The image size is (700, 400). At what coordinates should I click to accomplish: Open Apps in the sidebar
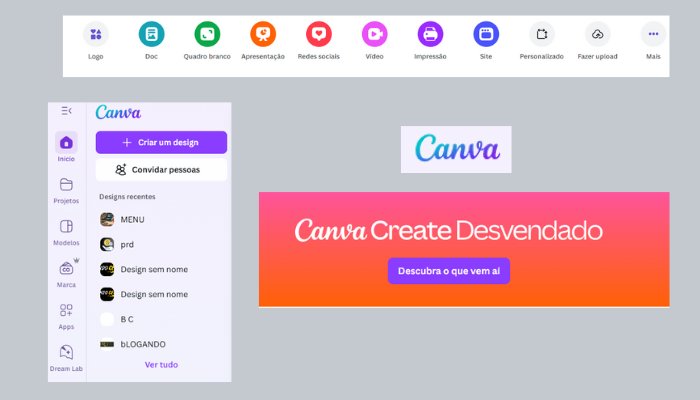pos(66,317)
